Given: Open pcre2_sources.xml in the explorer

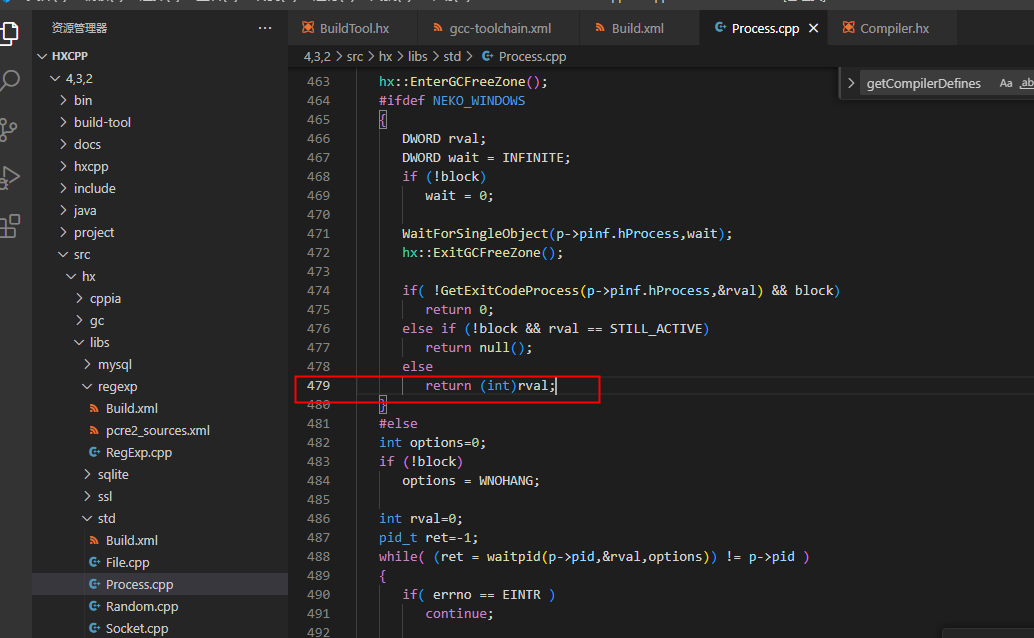Looking at the screenshot, I should (x=157, y=430).
